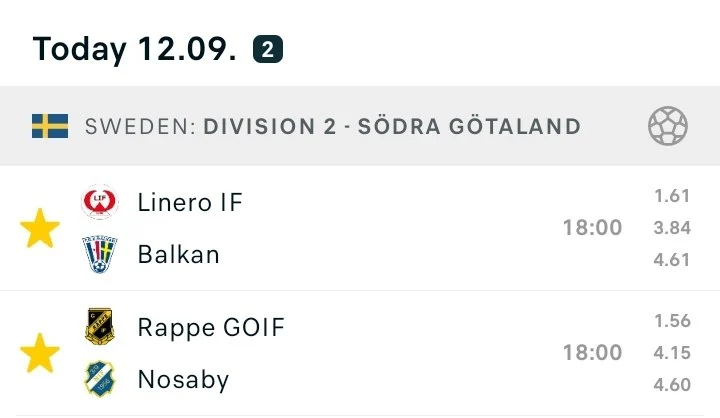Image resolution: width=720 pixels, height=418 pixels.
Task: Click the match count badge showing 2
Action: (267, 48)
